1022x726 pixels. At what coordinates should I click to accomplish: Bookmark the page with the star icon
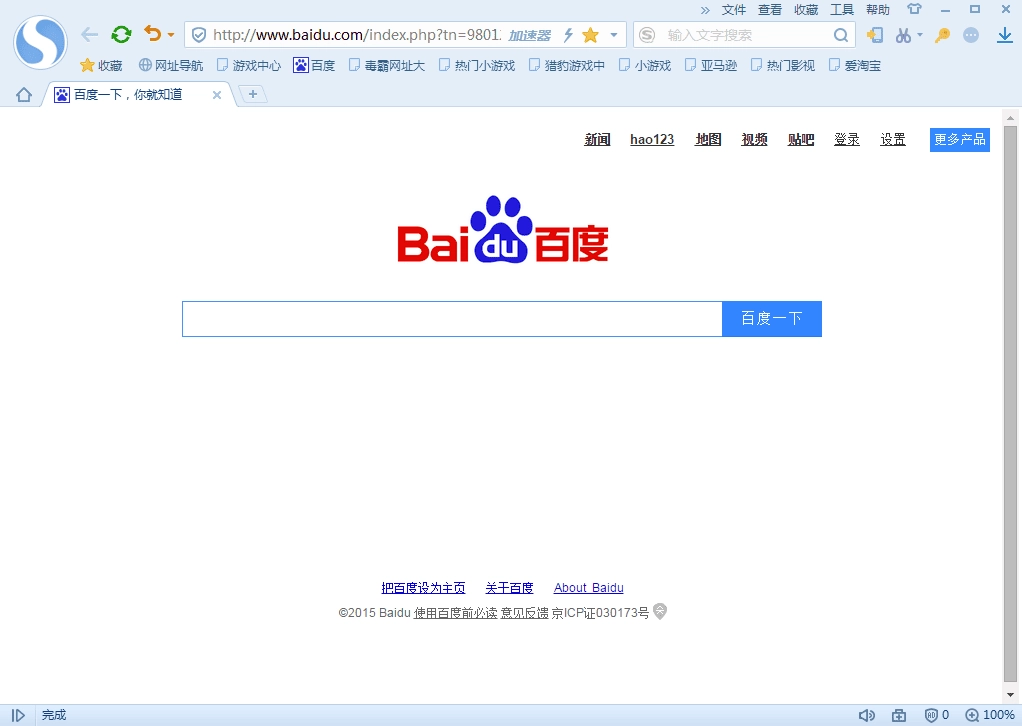pyautogui.click(x=591, y=35)
